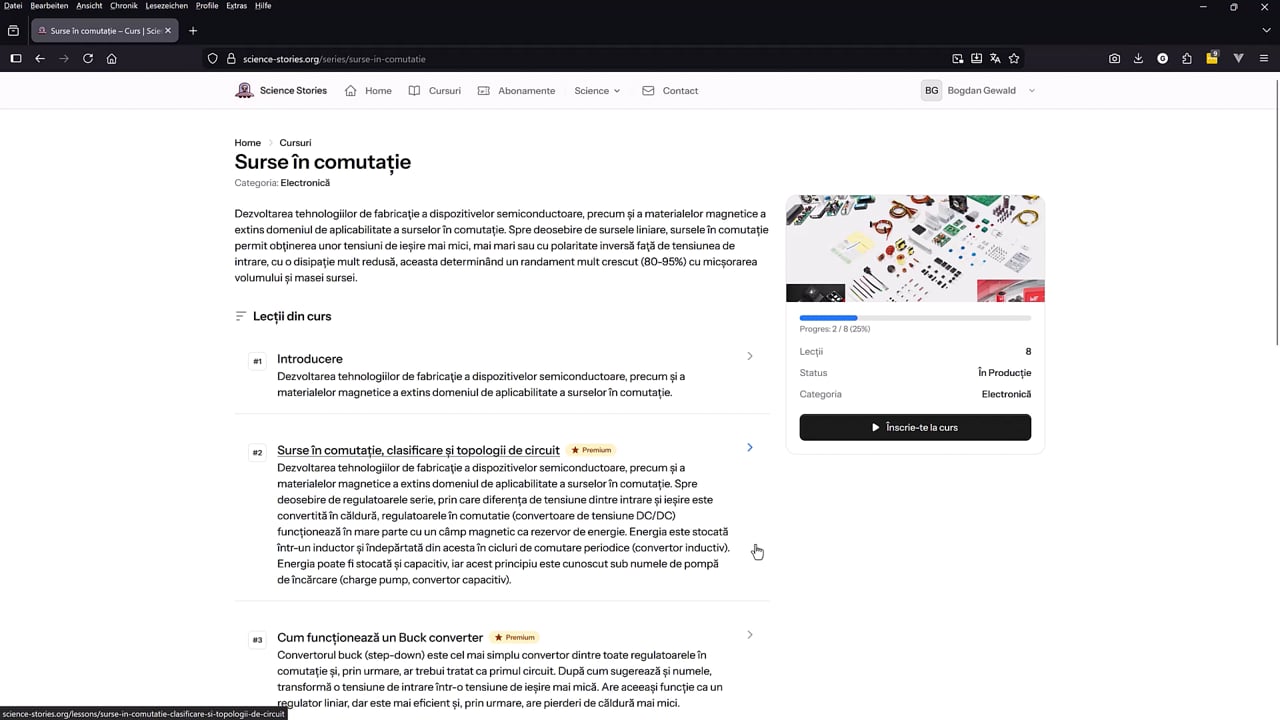
Task: Click the shield tracking protection icon
Action: [212, 59]
